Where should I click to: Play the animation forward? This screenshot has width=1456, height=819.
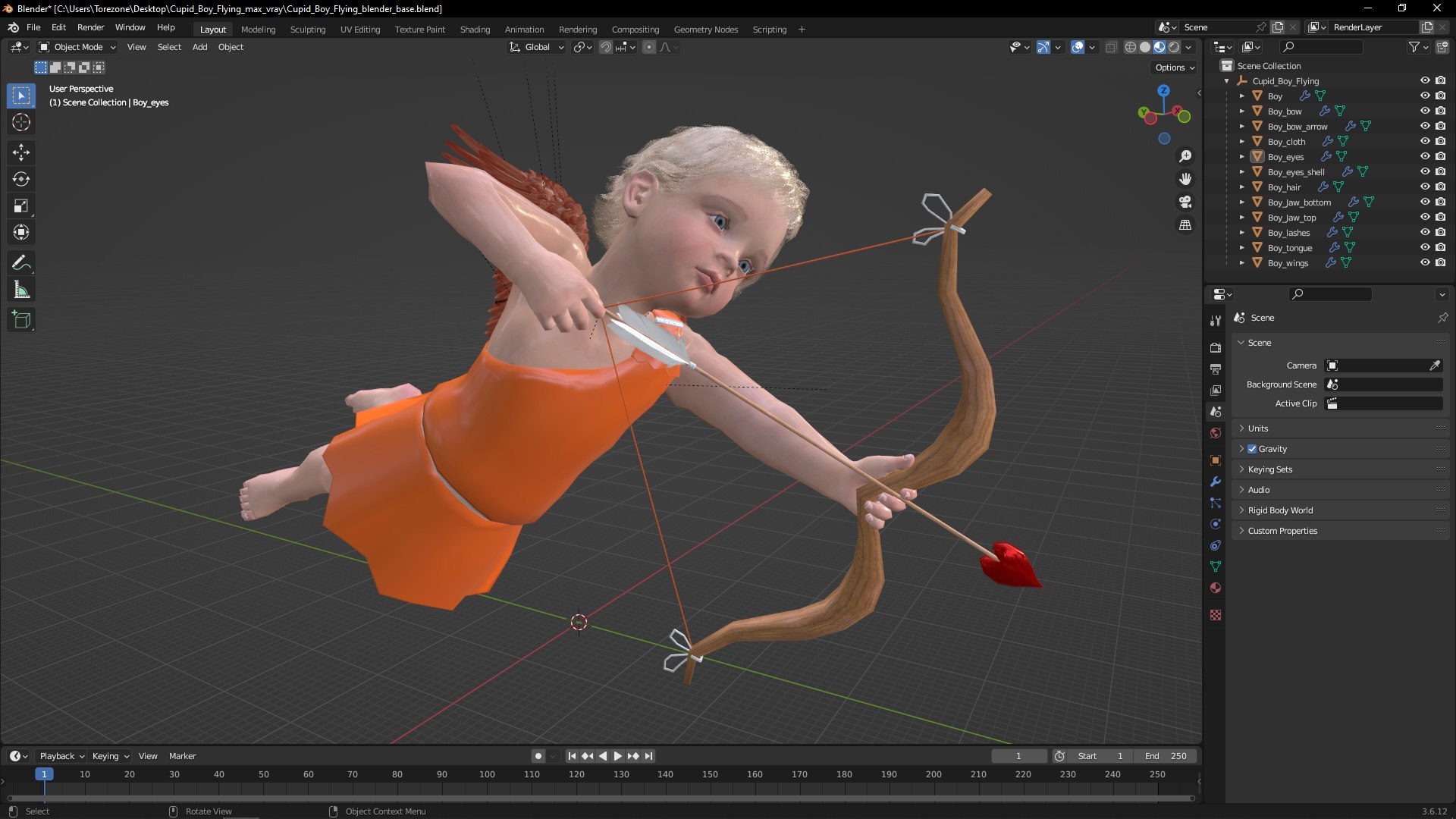pyautogui.click(x=618, y=756)
